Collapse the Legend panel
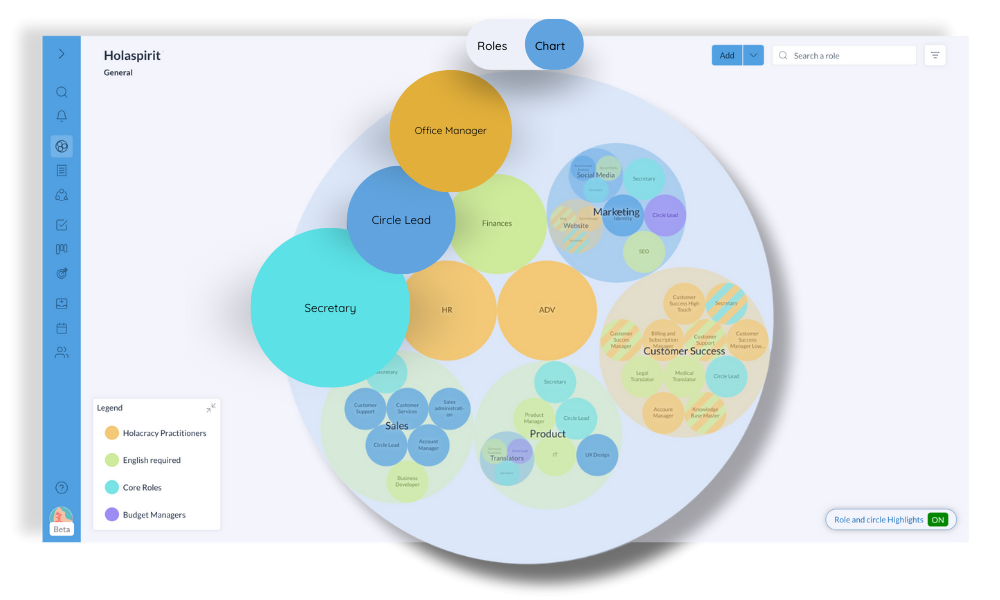 [x=210, y=408]
